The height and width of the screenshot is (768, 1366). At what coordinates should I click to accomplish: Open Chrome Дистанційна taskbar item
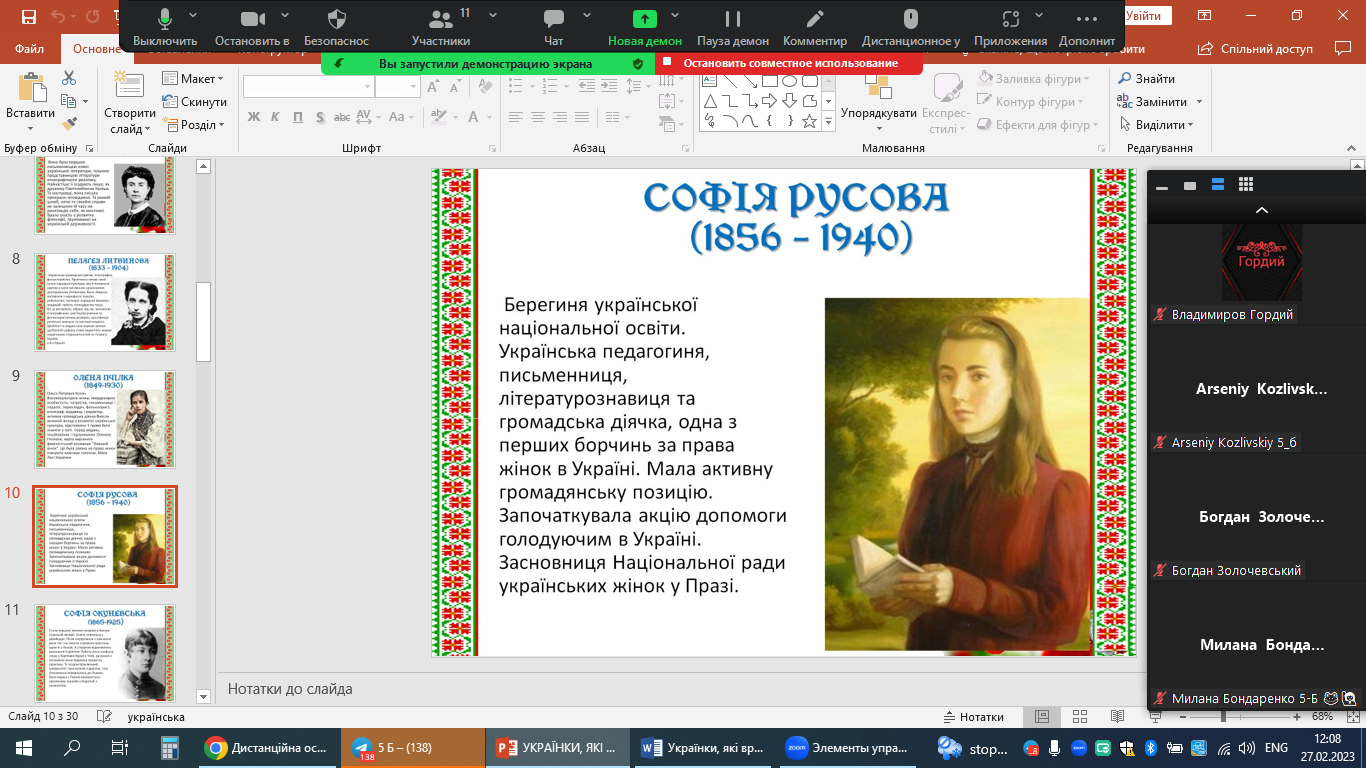[x=267, y=748]
